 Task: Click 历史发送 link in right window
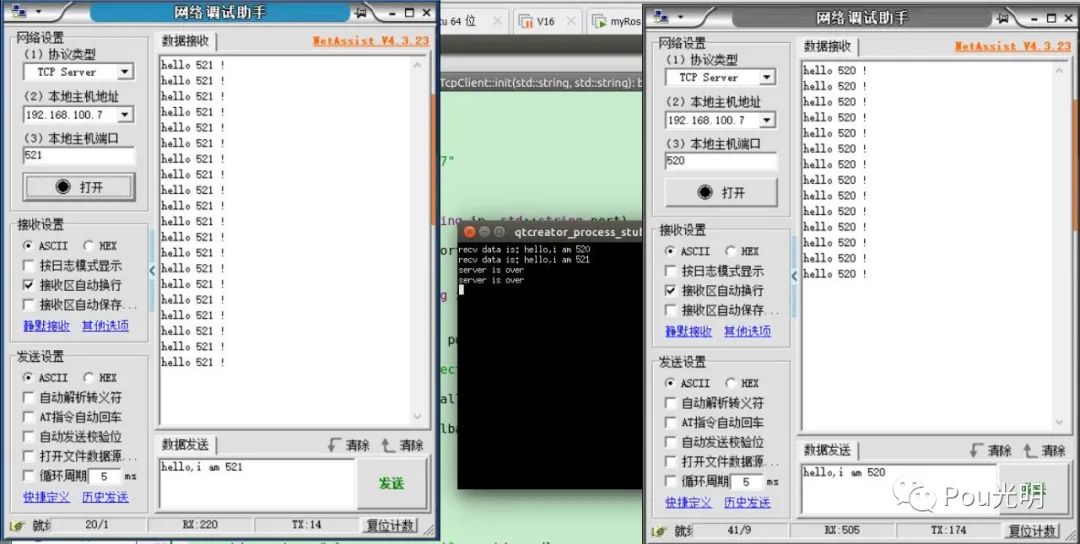(747, 502)
